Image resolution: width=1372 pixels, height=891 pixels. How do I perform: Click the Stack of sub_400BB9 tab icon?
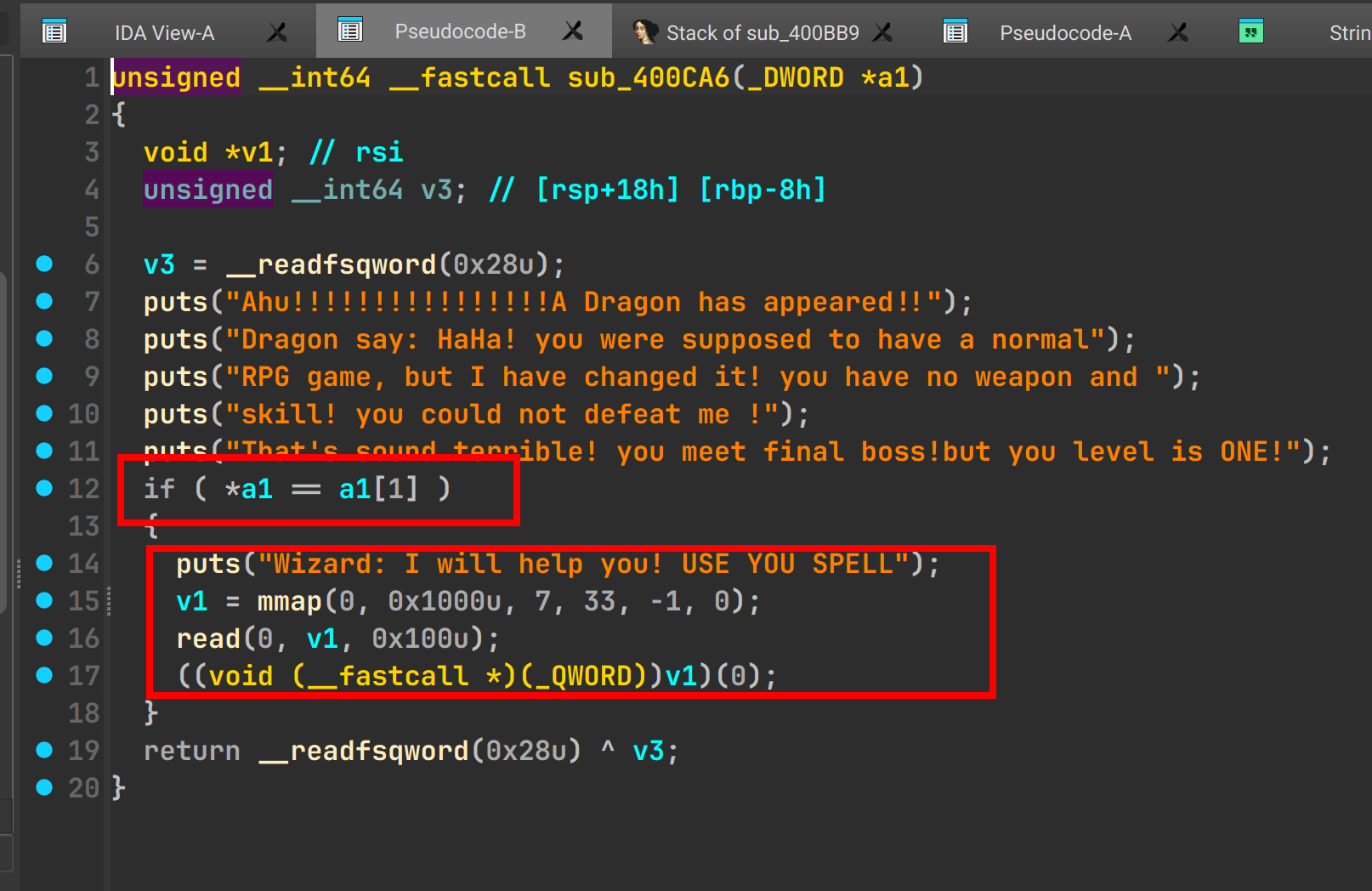(x=645, y=32)
